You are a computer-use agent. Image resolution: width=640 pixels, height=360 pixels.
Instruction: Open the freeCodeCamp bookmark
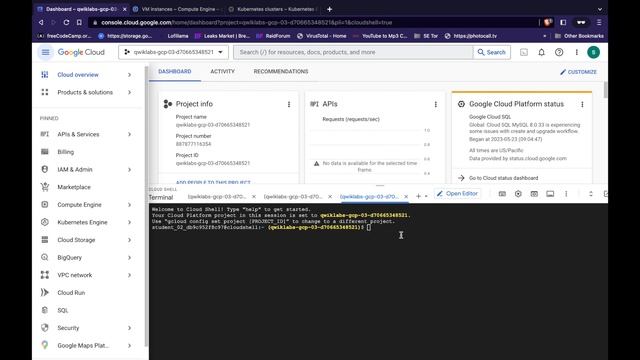[x=64, y=36]
